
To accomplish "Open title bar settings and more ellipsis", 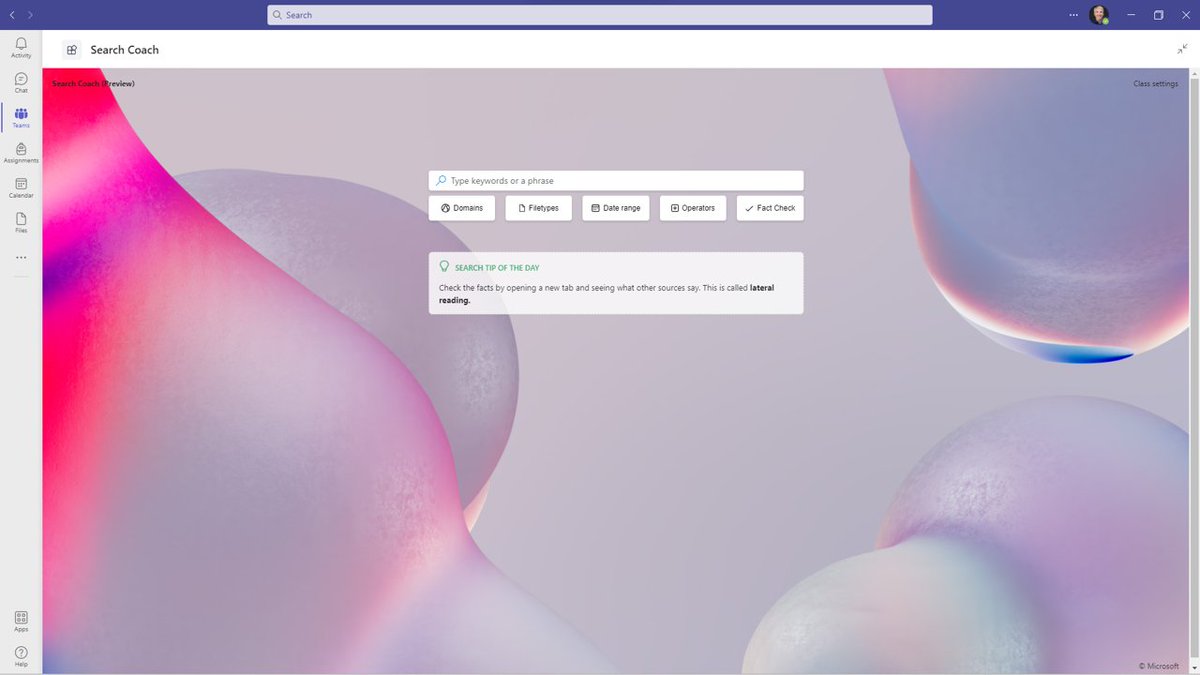I will (1074, 15).
